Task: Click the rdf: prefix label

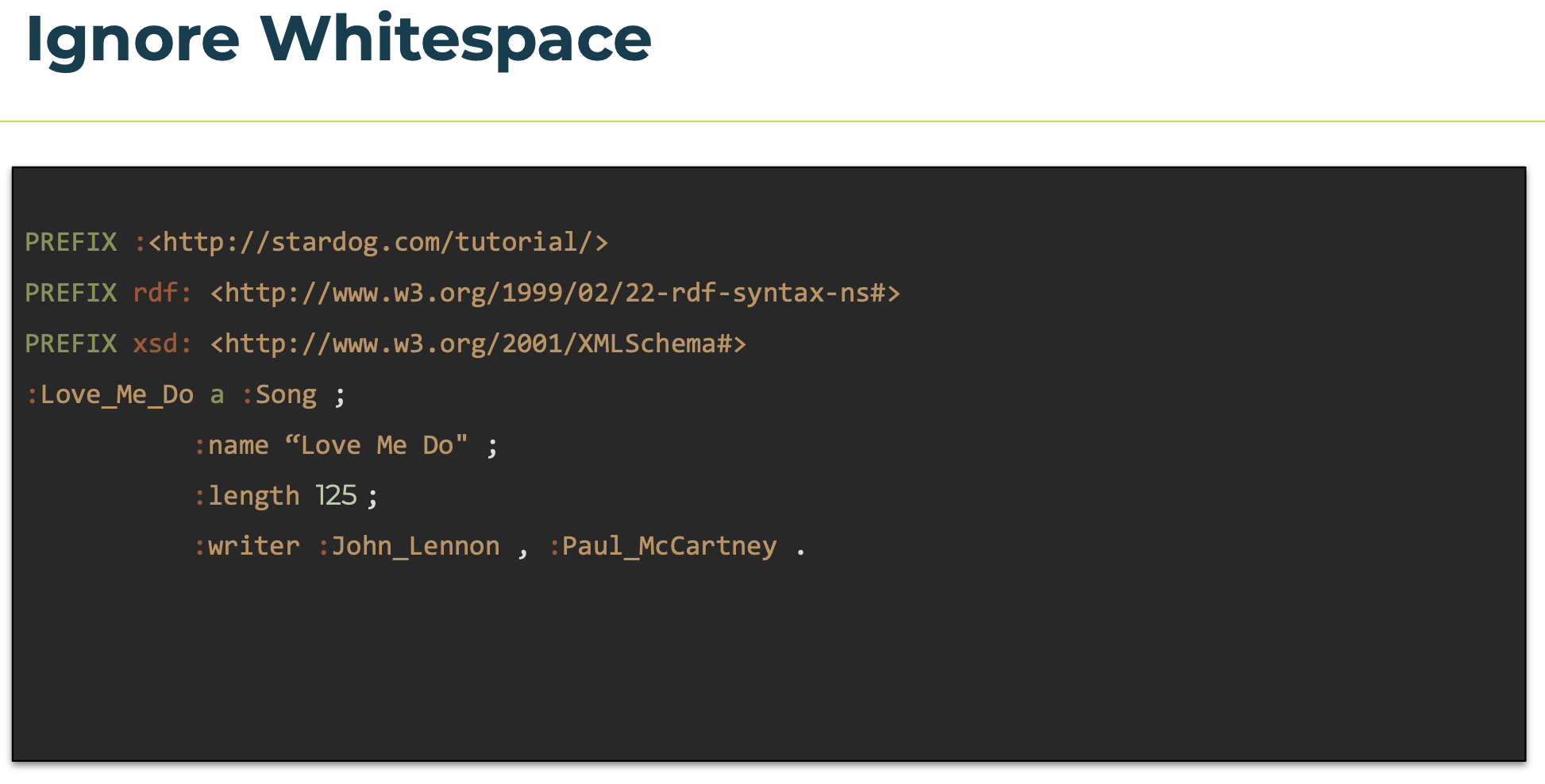Action: point(162,293)
